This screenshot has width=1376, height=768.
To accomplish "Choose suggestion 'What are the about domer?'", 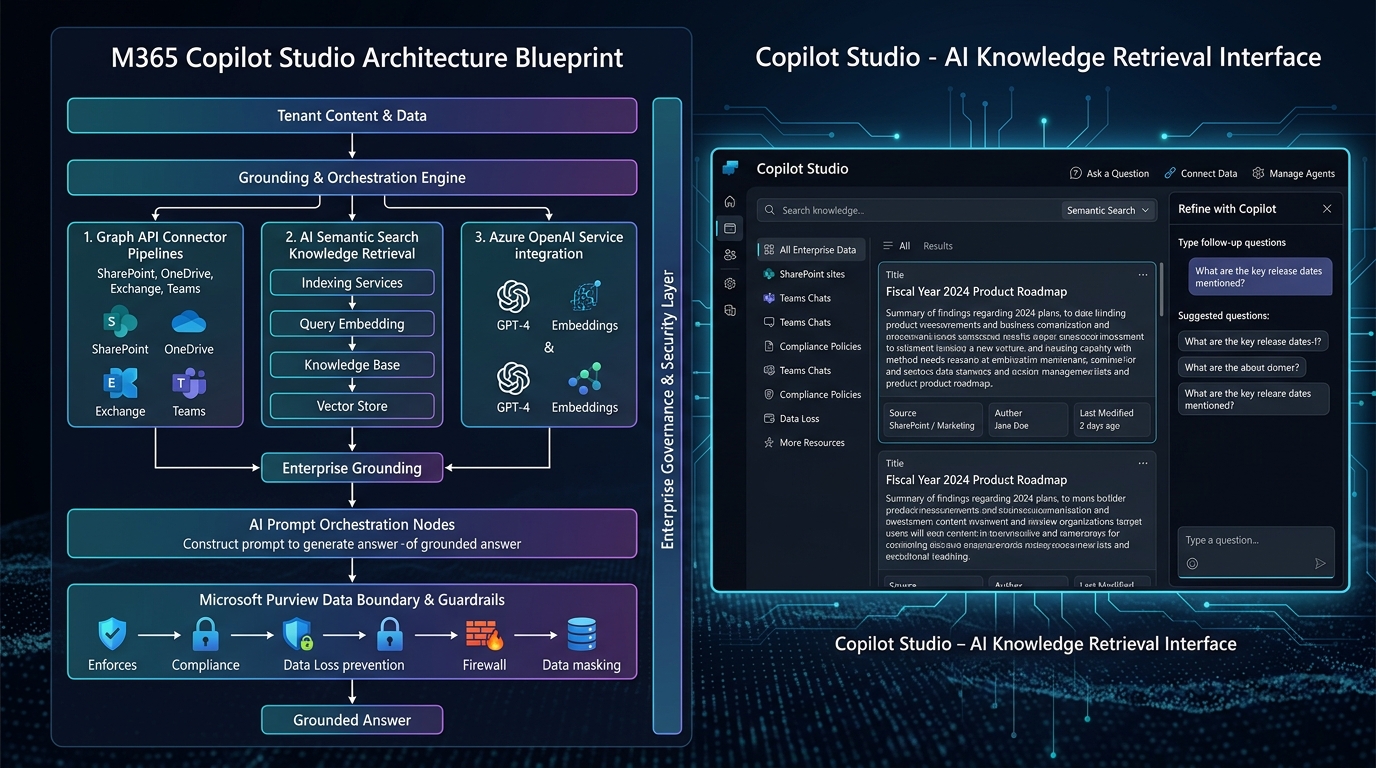I will pyautogui.click(x=1242, y=367).
